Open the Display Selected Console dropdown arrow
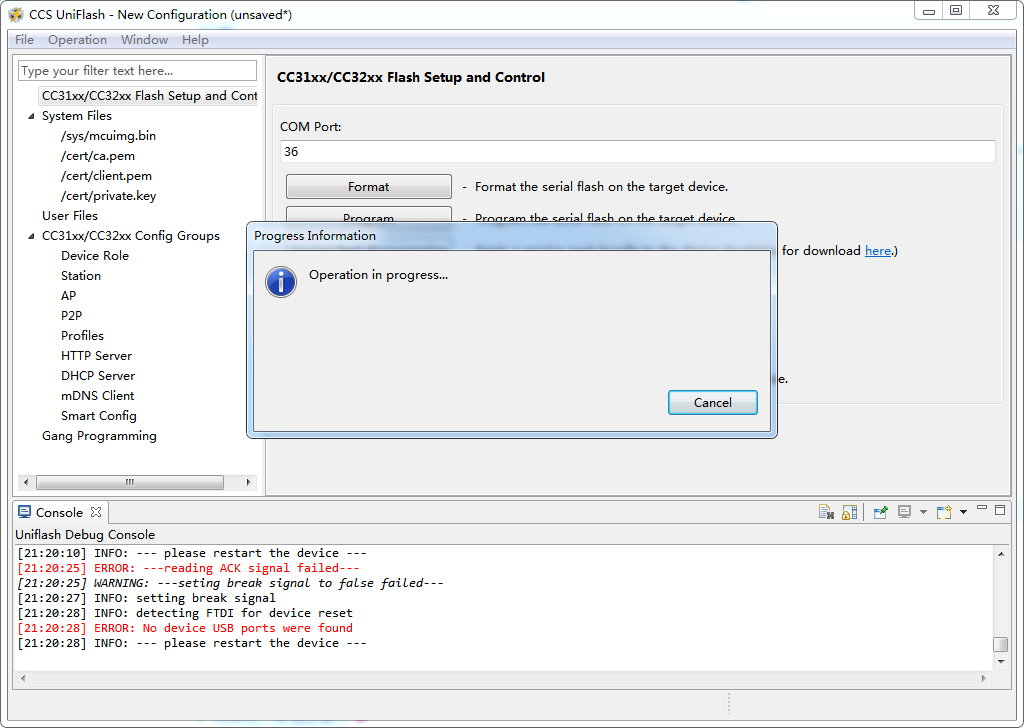The width and height of the screenshot is (1024, 728). pyautogui.click(x=923, y=513)
